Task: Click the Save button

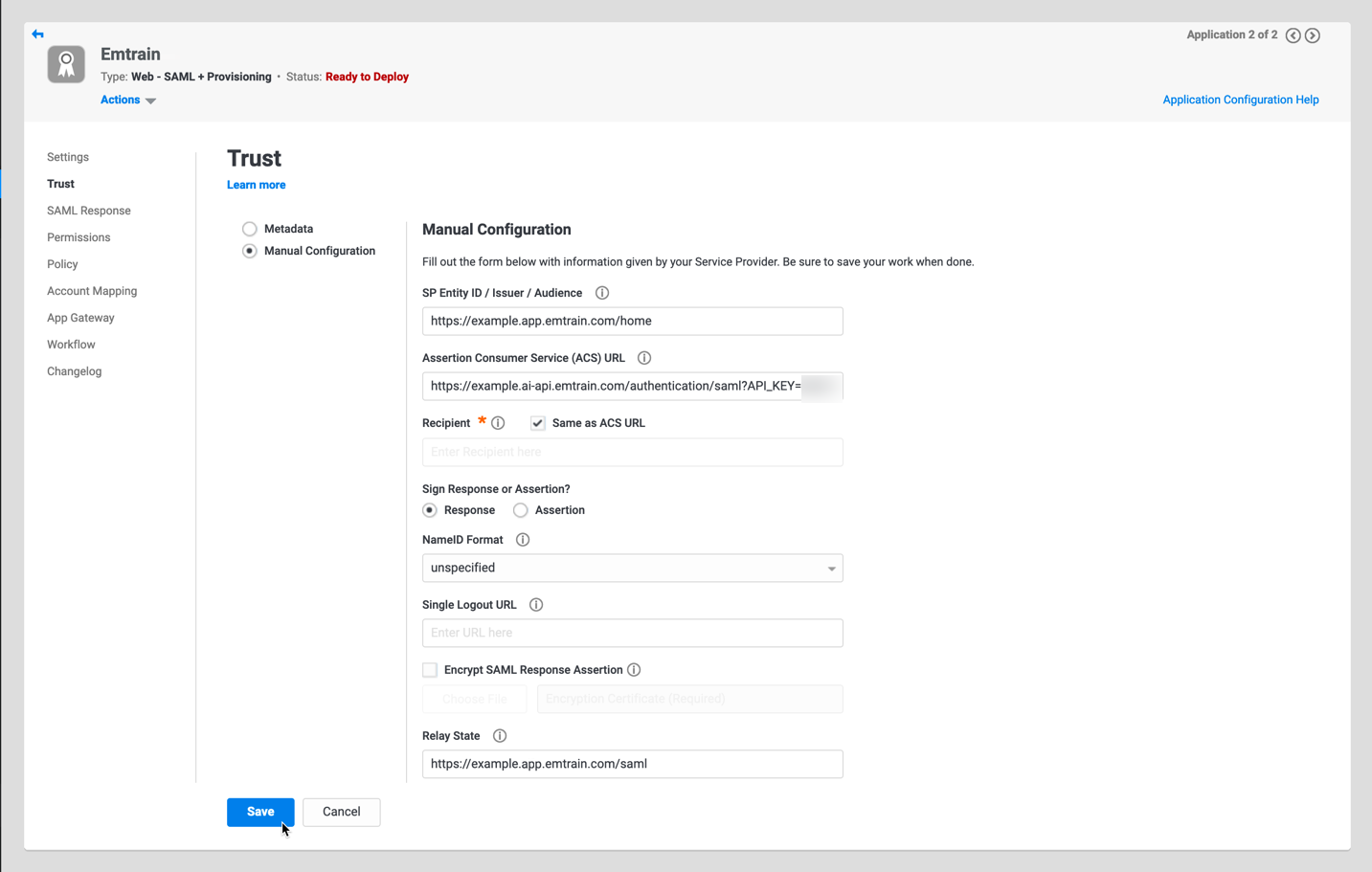Action: click(260, 812)
